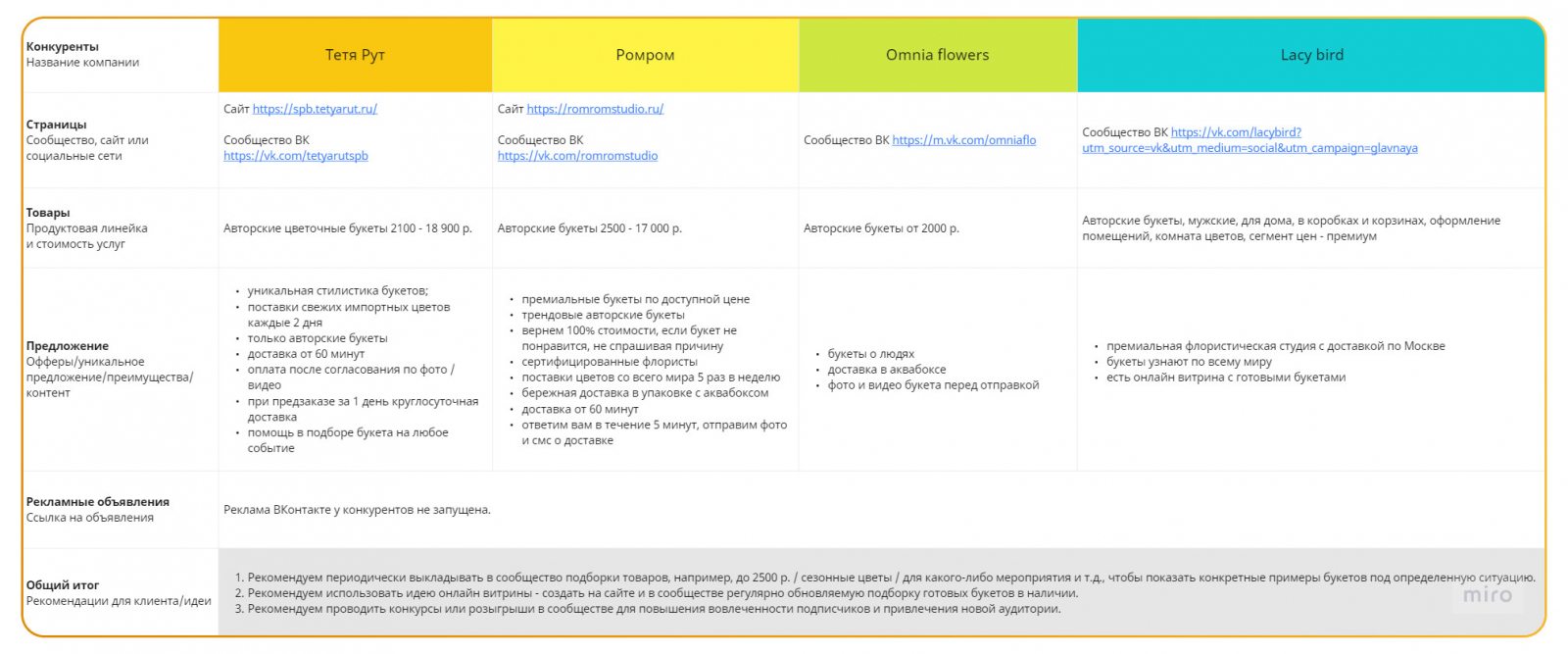
Task: Open the vk.com/romromstudio community link
Action: click(577, 156)
